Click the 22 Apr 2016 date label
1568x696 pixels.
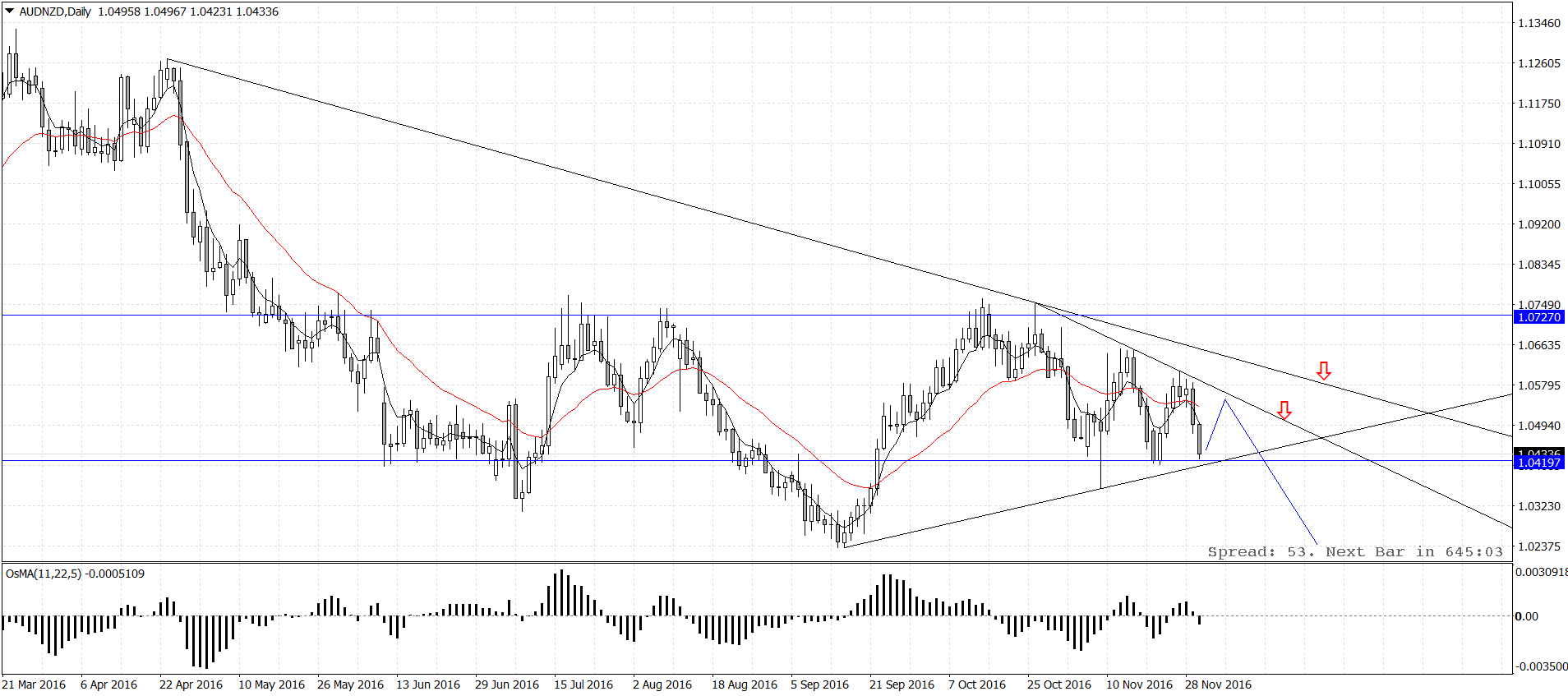(x=191, y=684)
